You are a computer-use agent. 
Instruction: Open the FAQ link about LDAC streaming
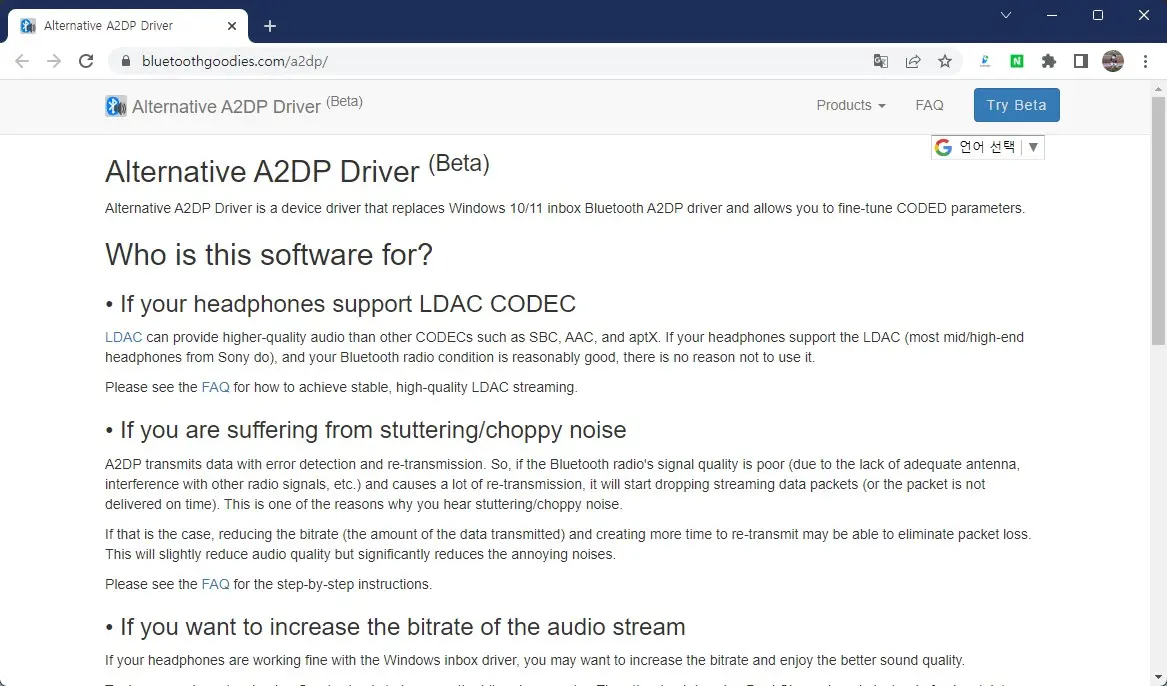coord(215,387)
